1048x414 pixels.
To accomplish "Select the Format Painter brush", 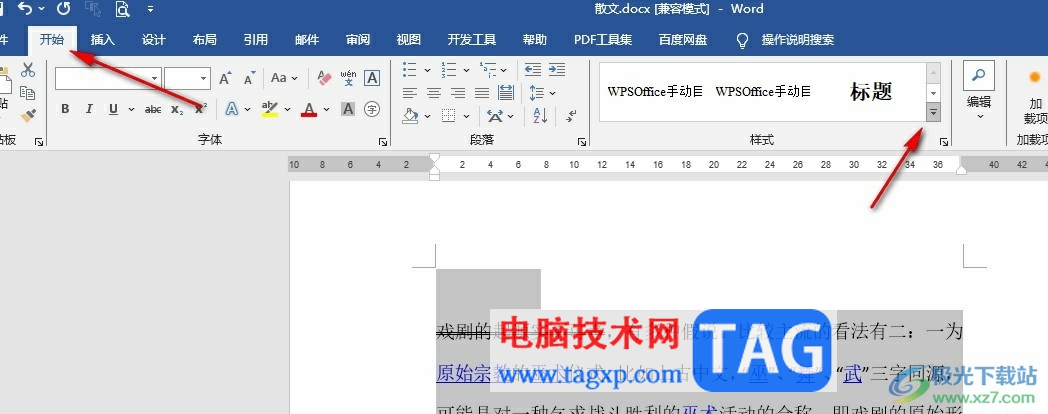I will [x=28, y=116].
